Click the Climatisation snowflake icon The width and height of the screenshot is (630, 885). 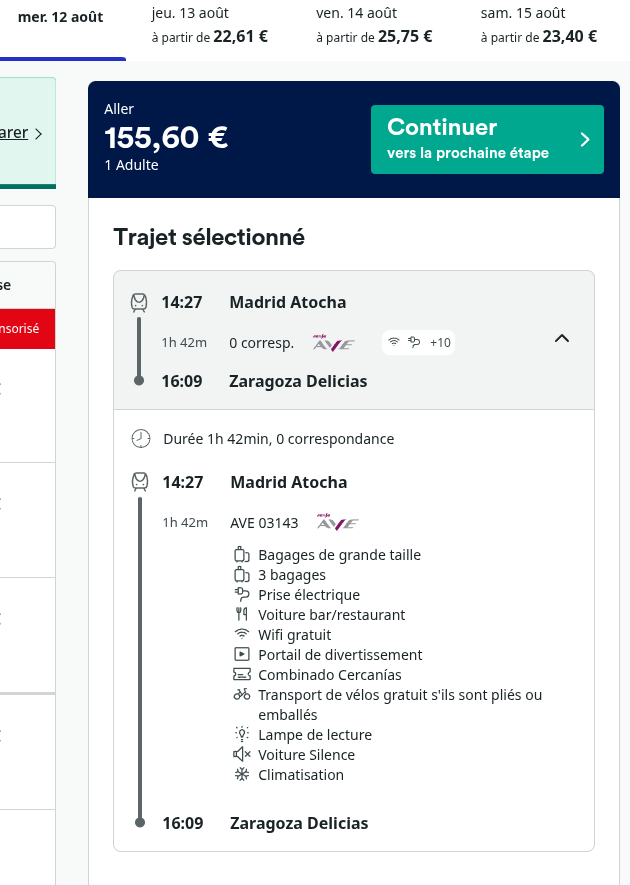pyautogui.click(x=242, y=774)
